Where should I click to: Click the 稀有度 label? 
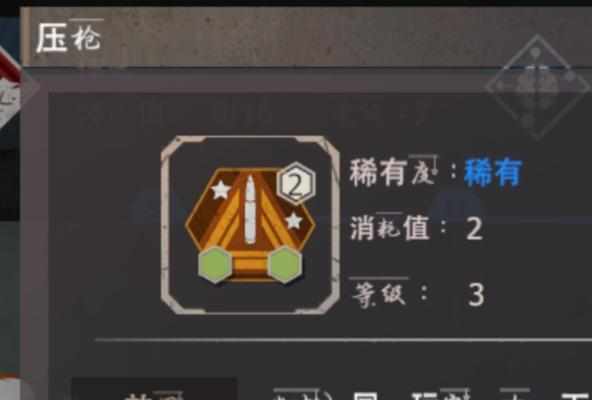tap(394, 172)
